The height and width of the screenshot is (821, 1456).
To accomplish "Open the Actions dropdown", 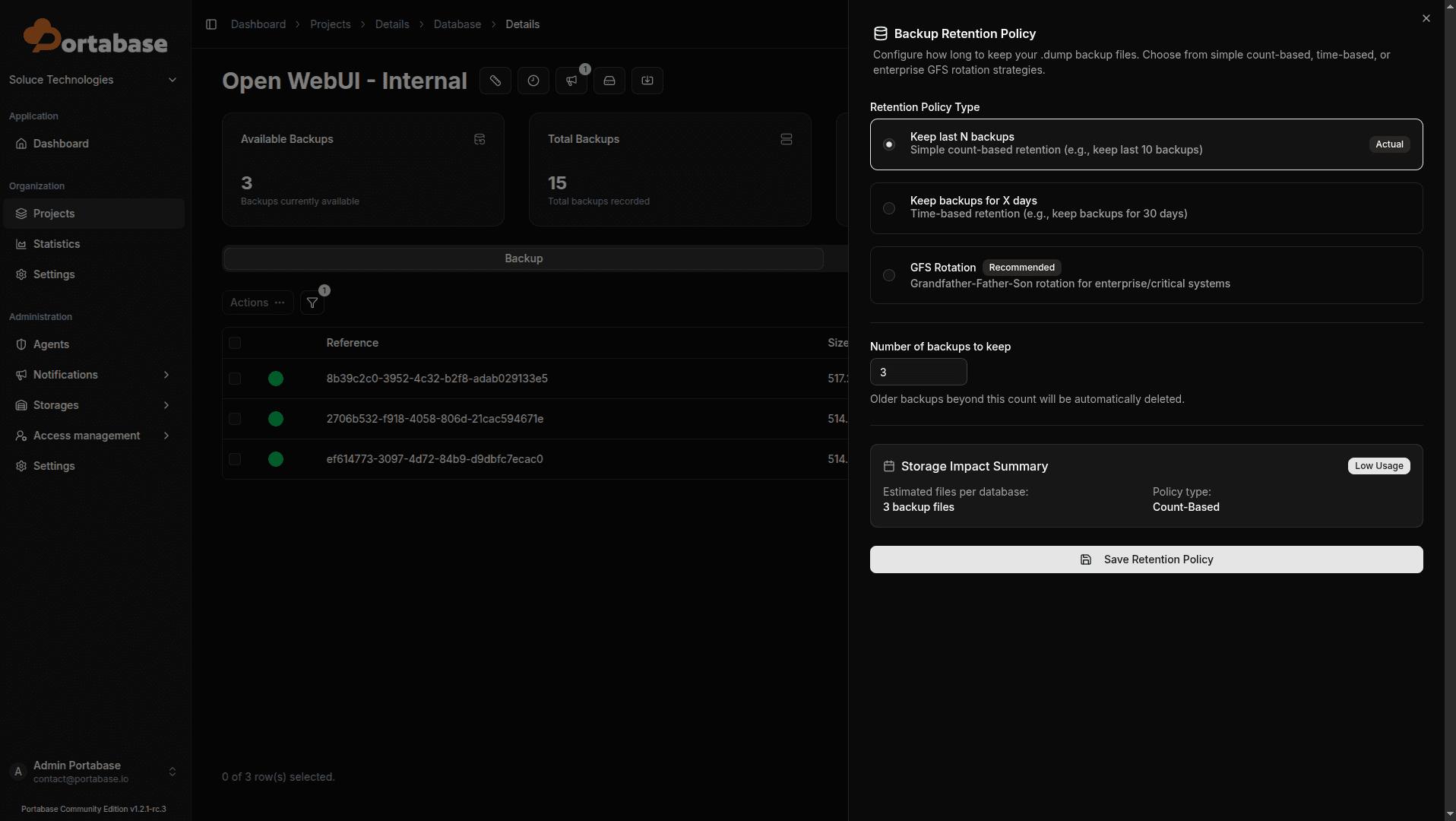I will [x=258, y=303].
